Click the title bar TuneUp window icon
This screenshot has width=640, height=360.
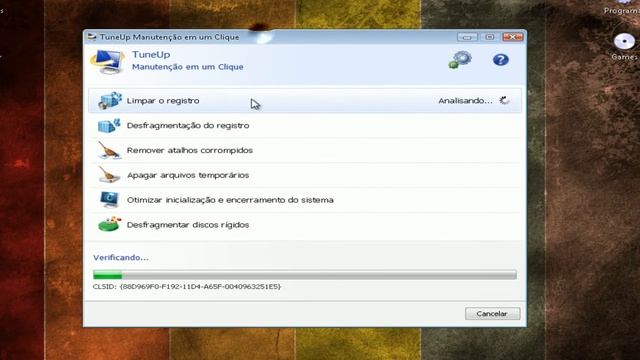coord(92,37)
